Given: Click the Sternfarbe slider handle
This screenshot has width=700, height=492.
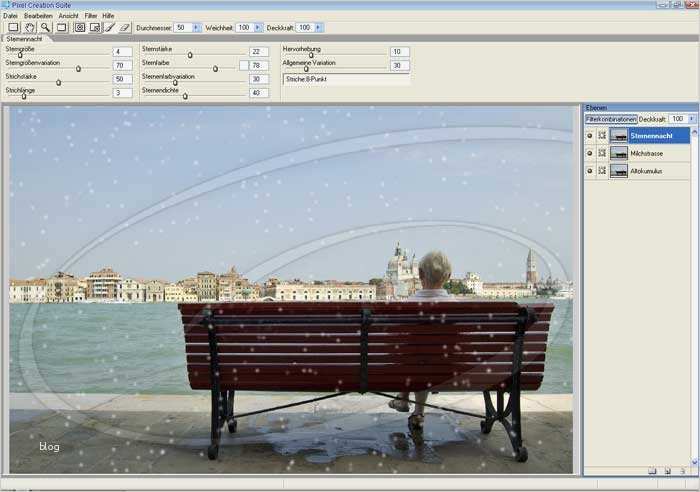Looking at the screenshot, I should [215, 69].
